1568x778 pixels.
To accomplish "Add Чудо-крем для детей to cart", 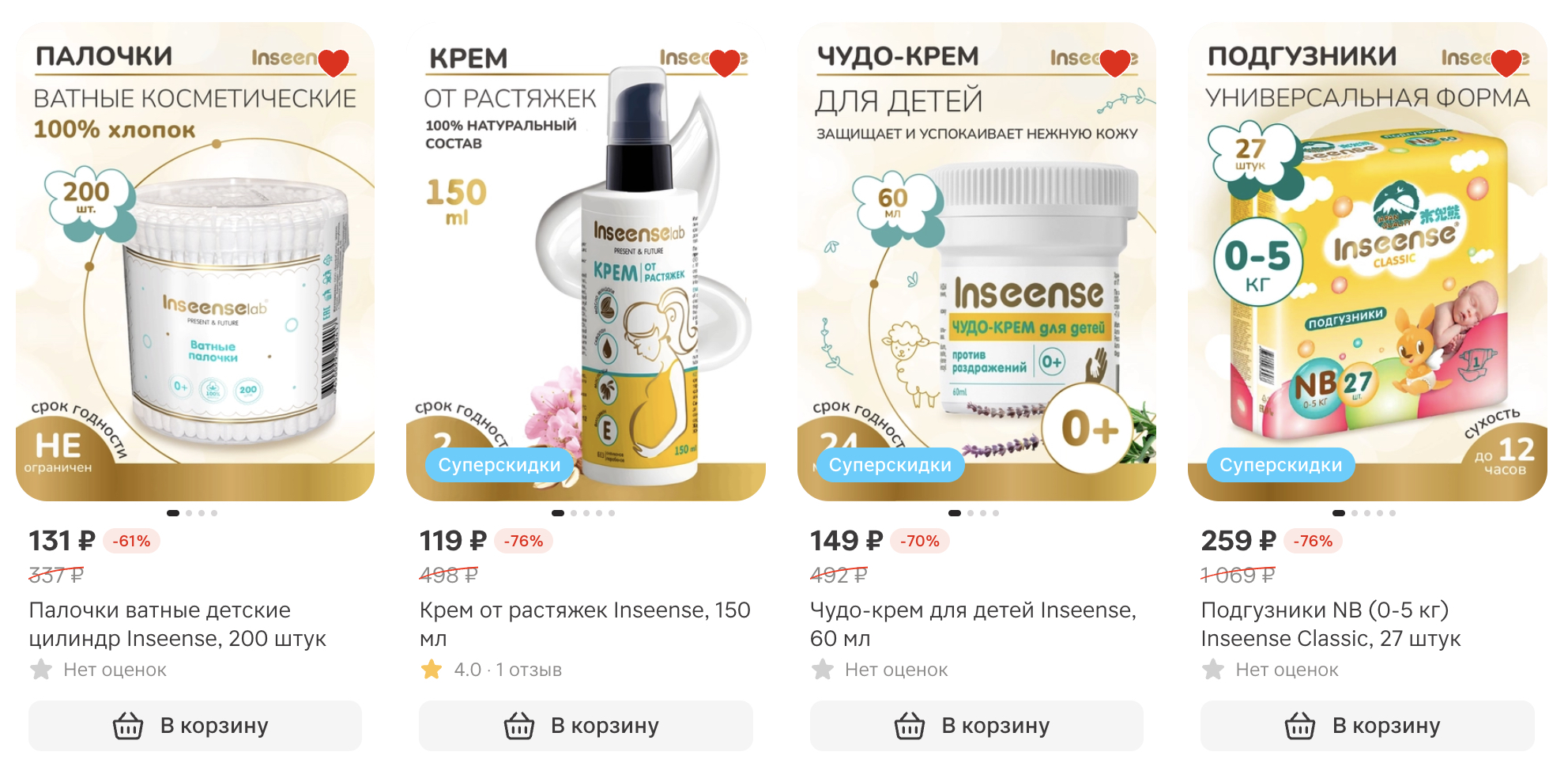I will pyautogui.click(x=977, y=726).
